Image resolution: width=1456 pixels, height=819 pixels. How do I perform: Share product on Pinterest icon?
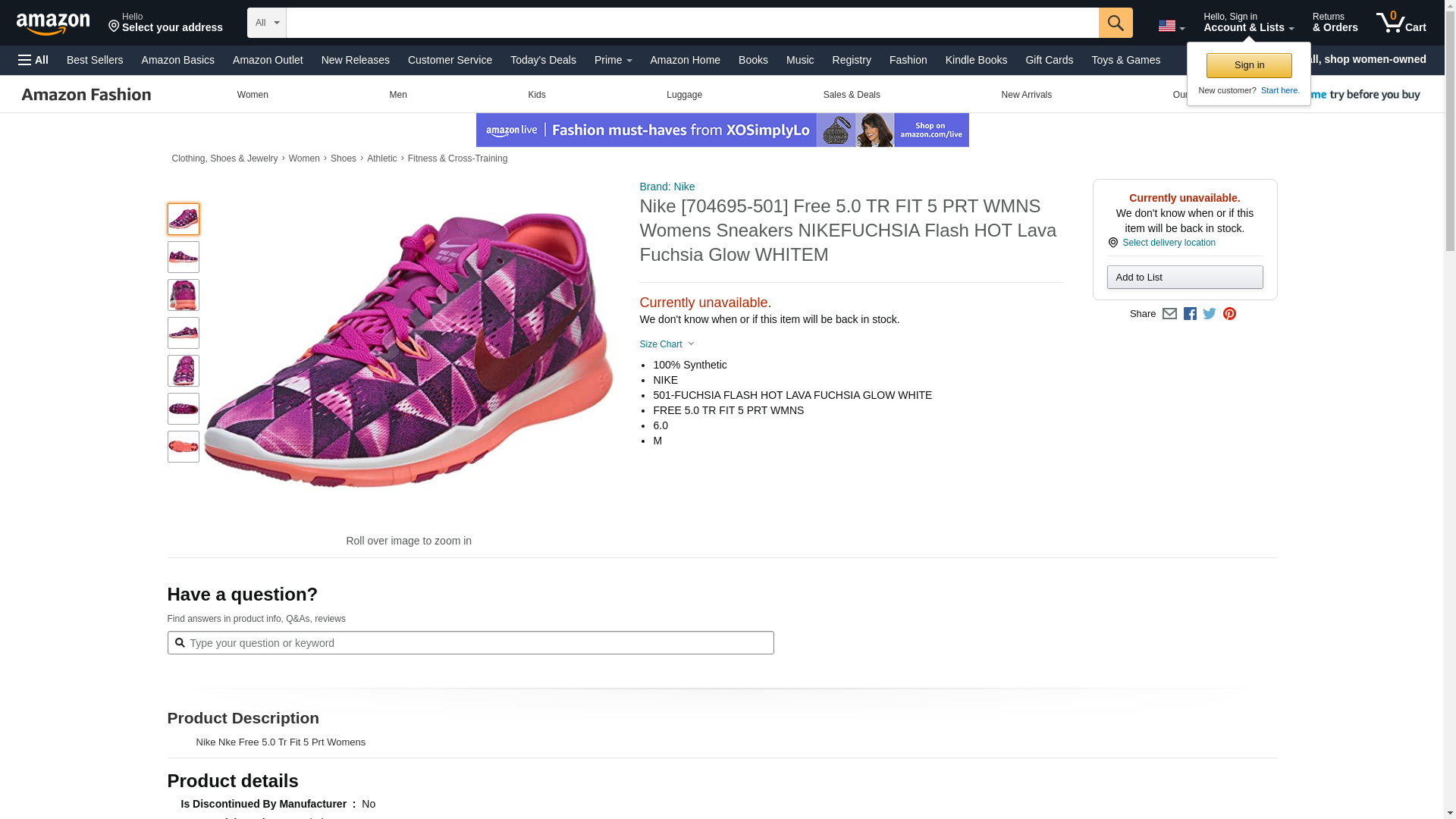point(1229,314)
